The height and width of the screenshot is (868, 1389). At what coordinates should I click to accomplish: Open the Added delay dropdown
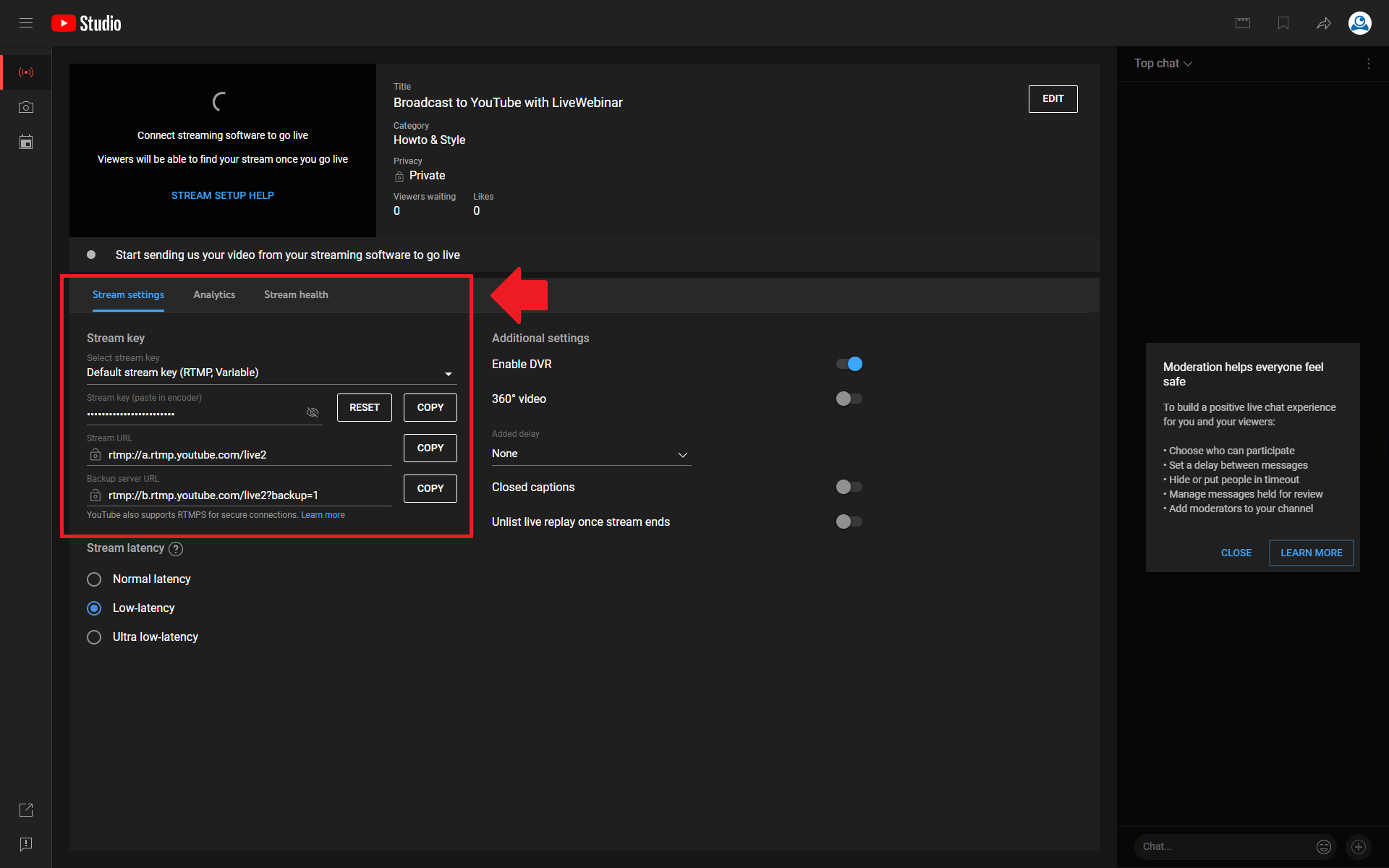pyautogui.click(x=590, y=454)
